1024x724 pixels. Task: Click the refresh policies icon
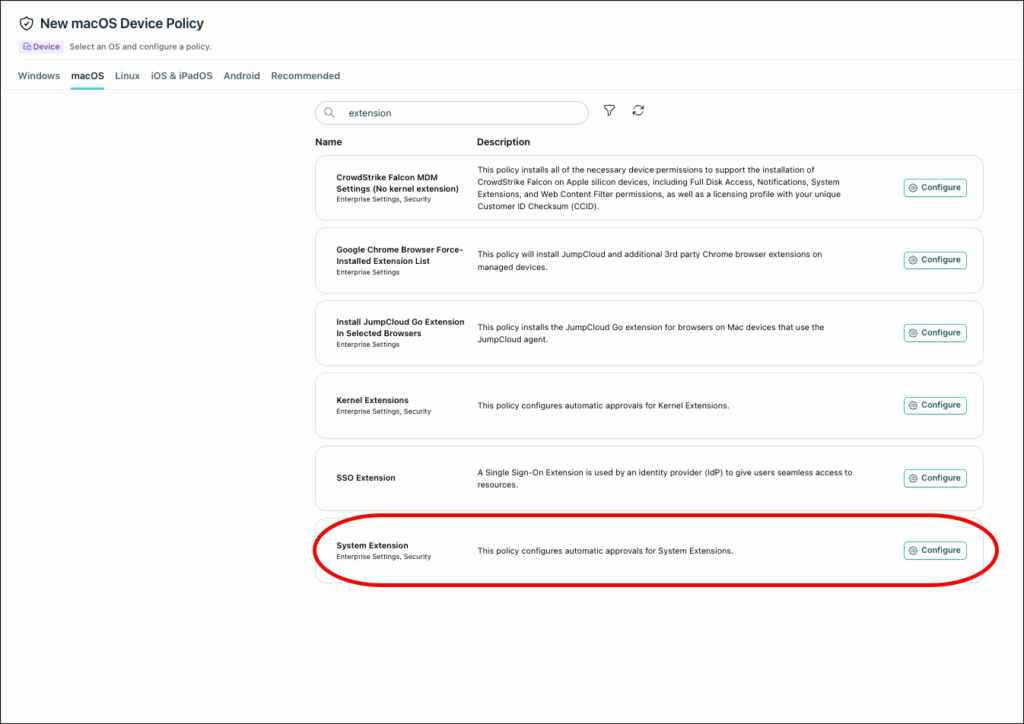(638, 110)
